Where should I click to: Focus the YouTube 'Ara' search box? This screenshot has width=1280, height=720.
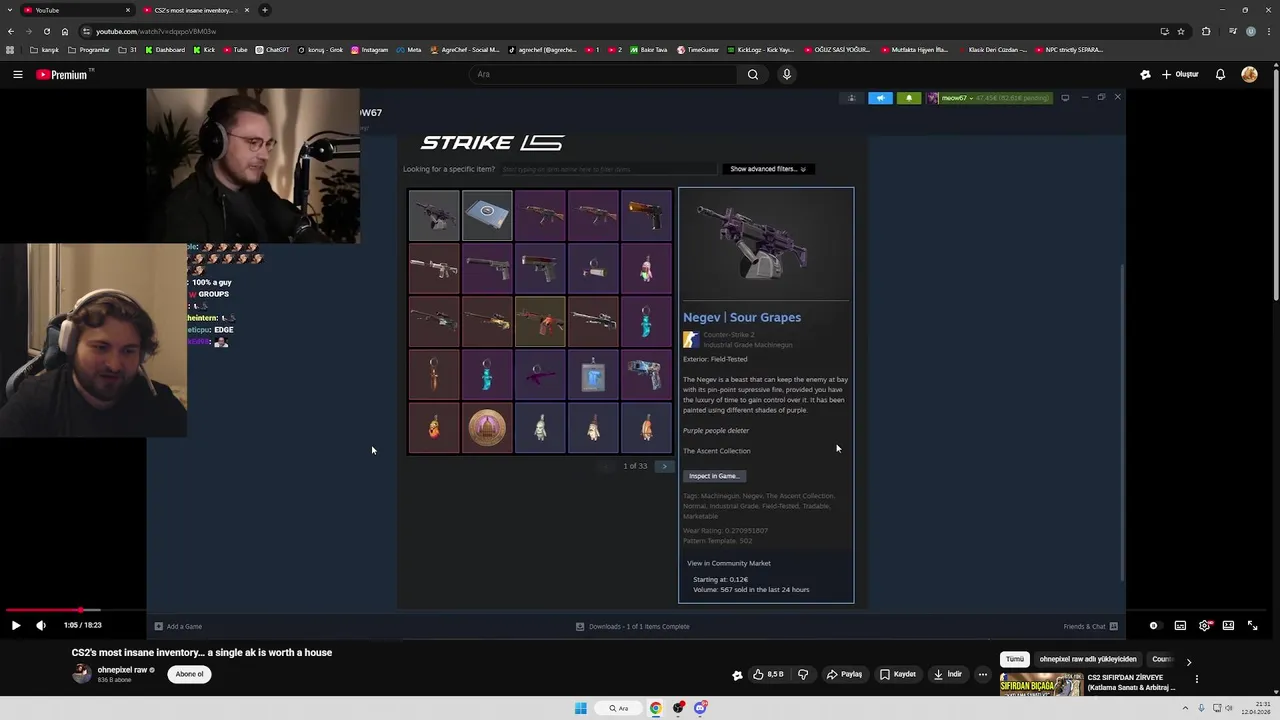point(605,74)
